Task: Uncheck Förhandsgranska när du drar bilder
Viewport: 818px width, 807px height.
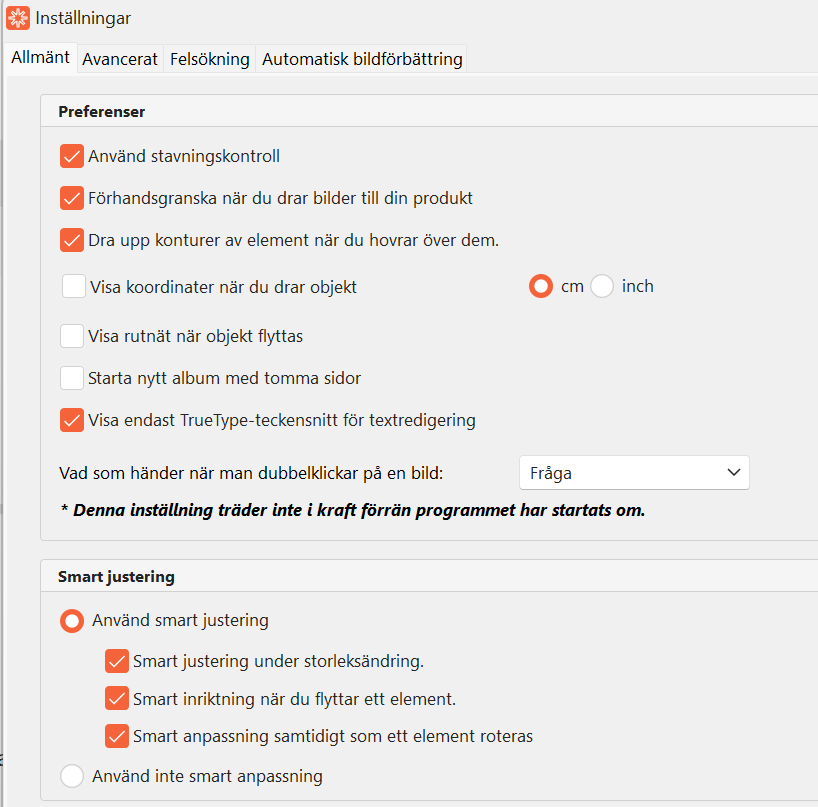Action: point(71,198)
